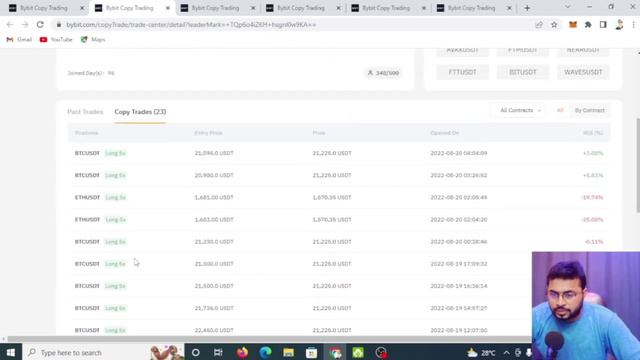Click the Opened On column header

tap(444, 133)
